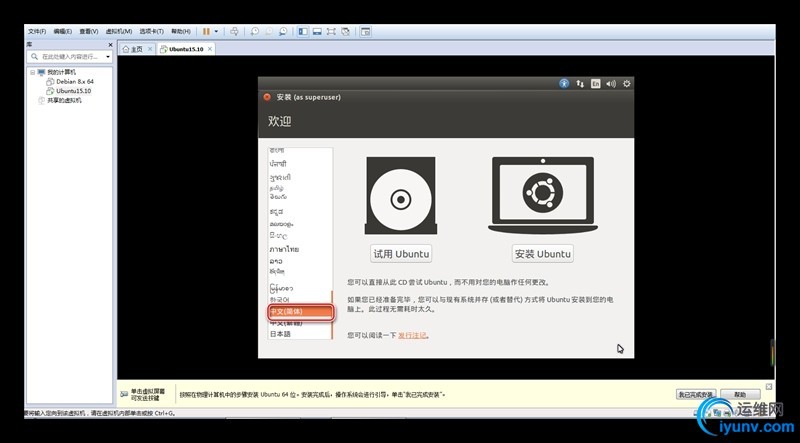Click the take snapshot clock icon
The width and height of the screenshot is (800, 443).
click(x=254, y=32)
